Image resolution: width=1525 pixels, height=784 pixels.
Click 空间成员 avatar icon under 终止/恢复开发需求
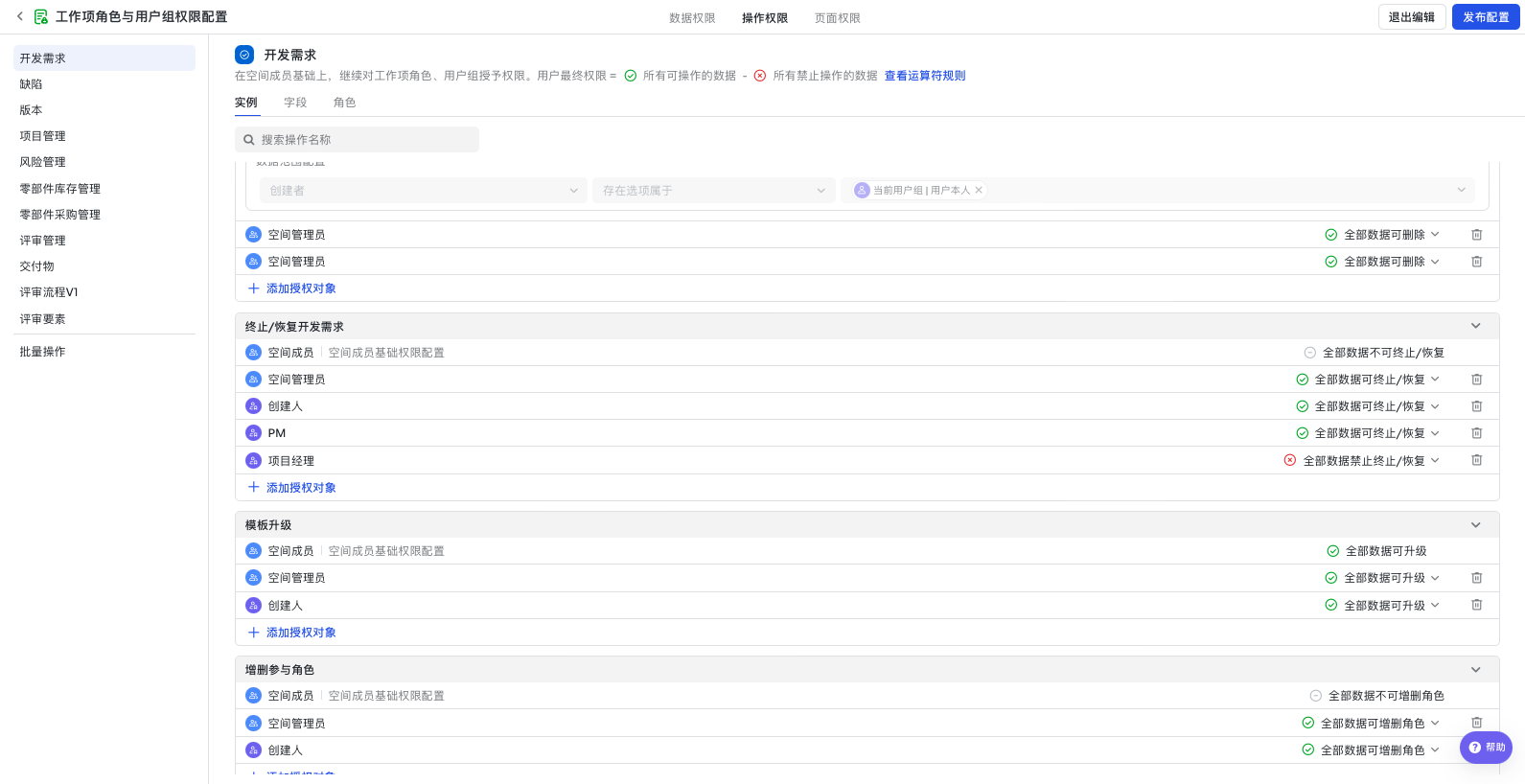(x=253, y=353)
